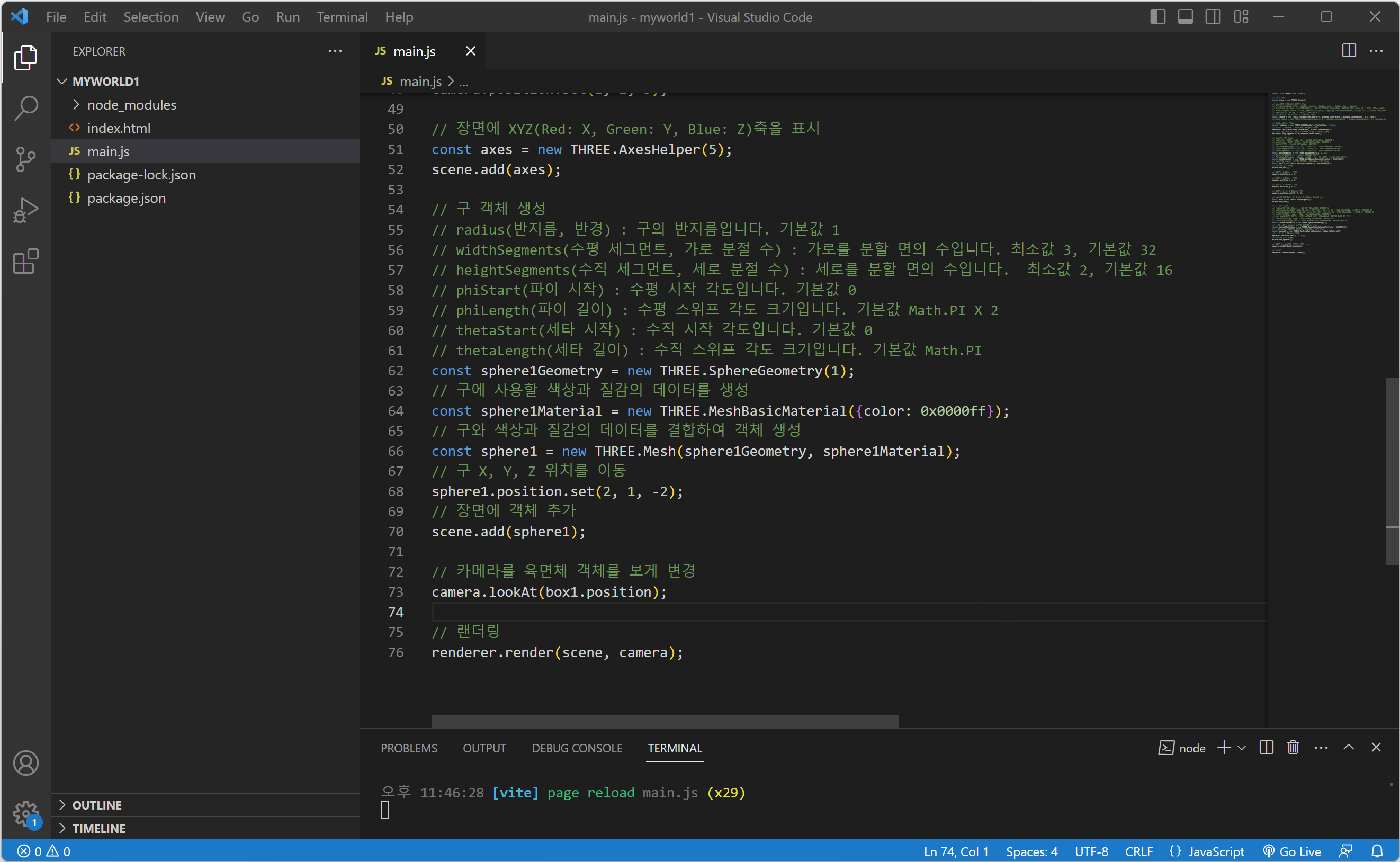Image resolution: width=1400 pixels, height=862 pixels.
Task: Click the Kill Terminal trash icon
Action: point(1293,748)
